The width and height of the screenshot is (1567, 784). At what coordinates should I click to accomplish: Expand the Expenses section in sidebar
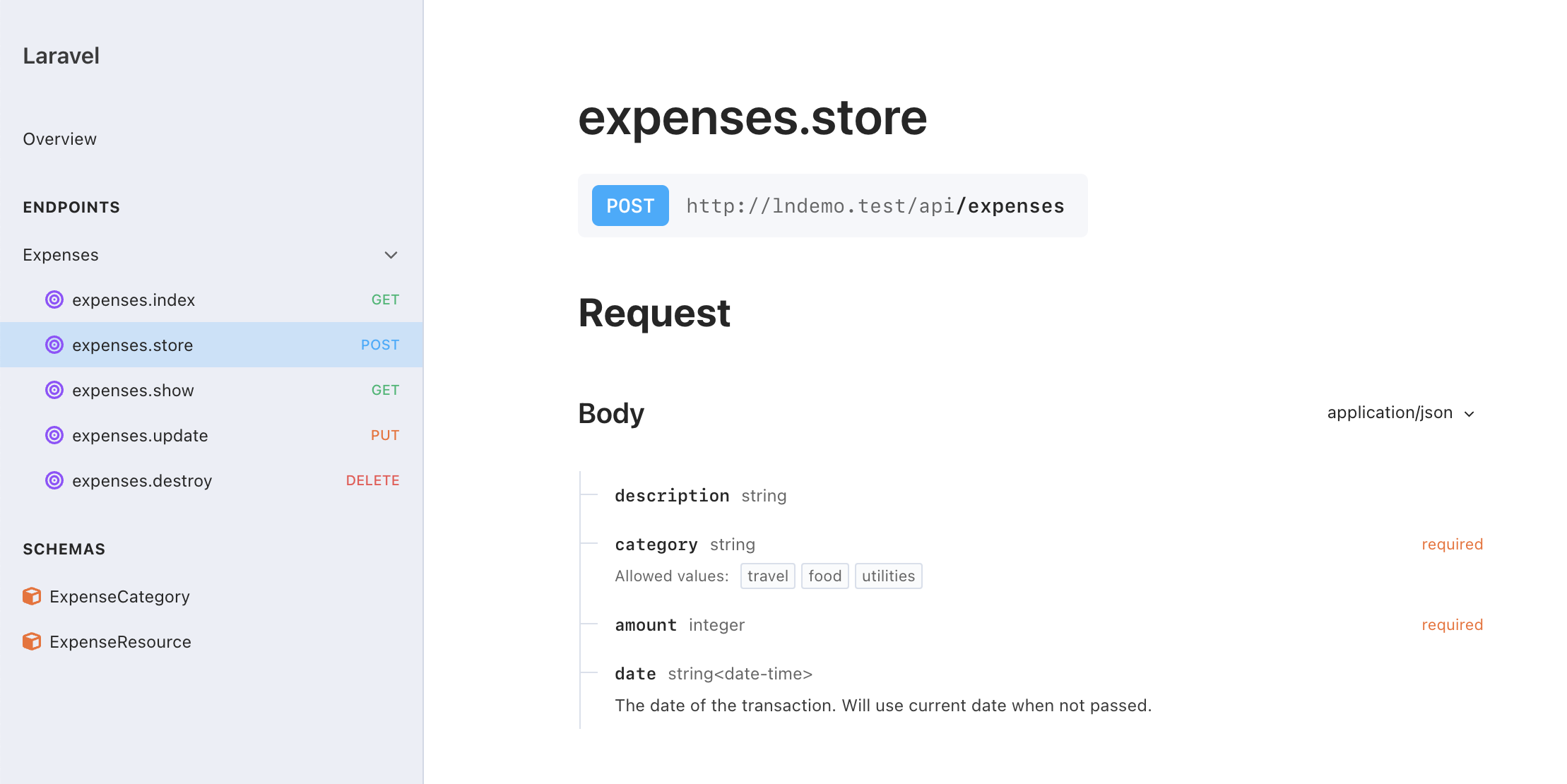pos(61,255)
